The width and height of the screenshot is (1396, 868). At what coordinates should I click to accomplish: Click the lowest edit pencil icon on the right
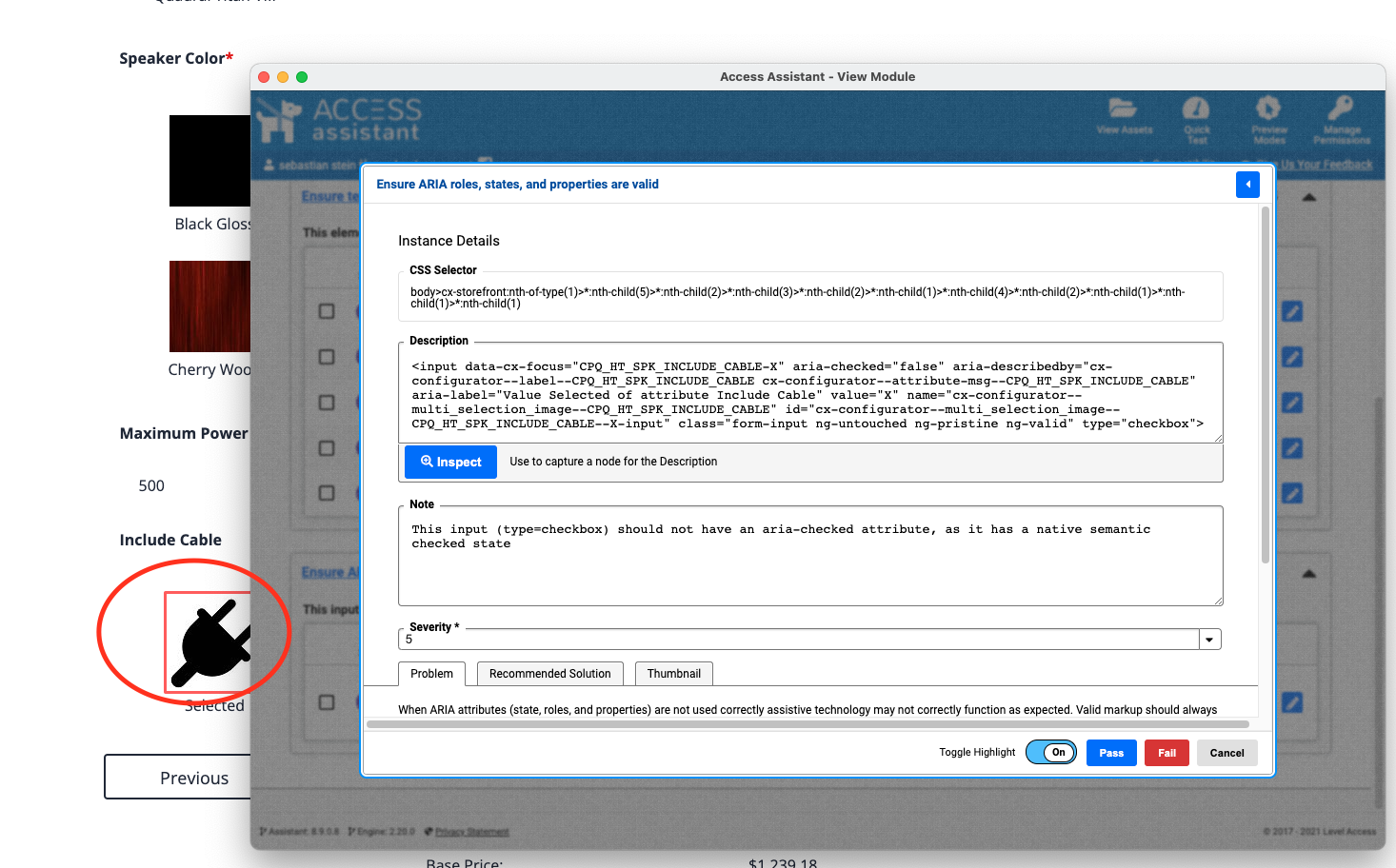click(1292, 701)
